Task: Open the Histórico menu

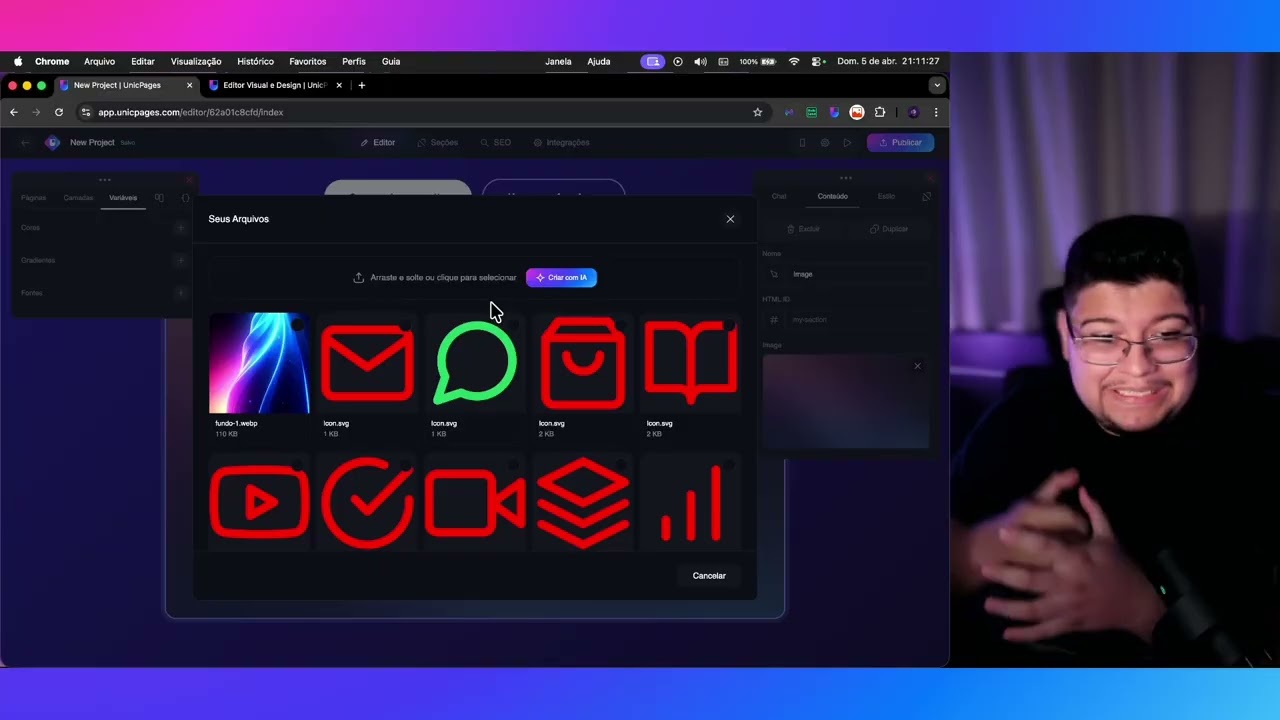Action: click(x=255, y=62)
